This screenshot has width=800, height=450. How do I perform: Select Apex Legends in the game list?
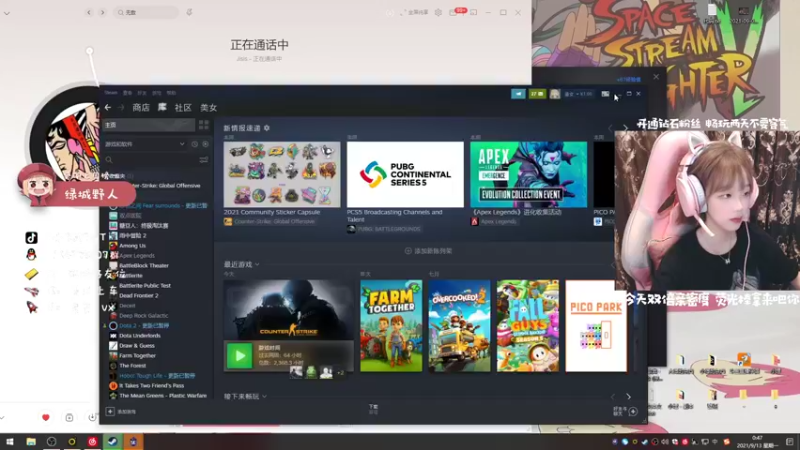tap(137, 256)
